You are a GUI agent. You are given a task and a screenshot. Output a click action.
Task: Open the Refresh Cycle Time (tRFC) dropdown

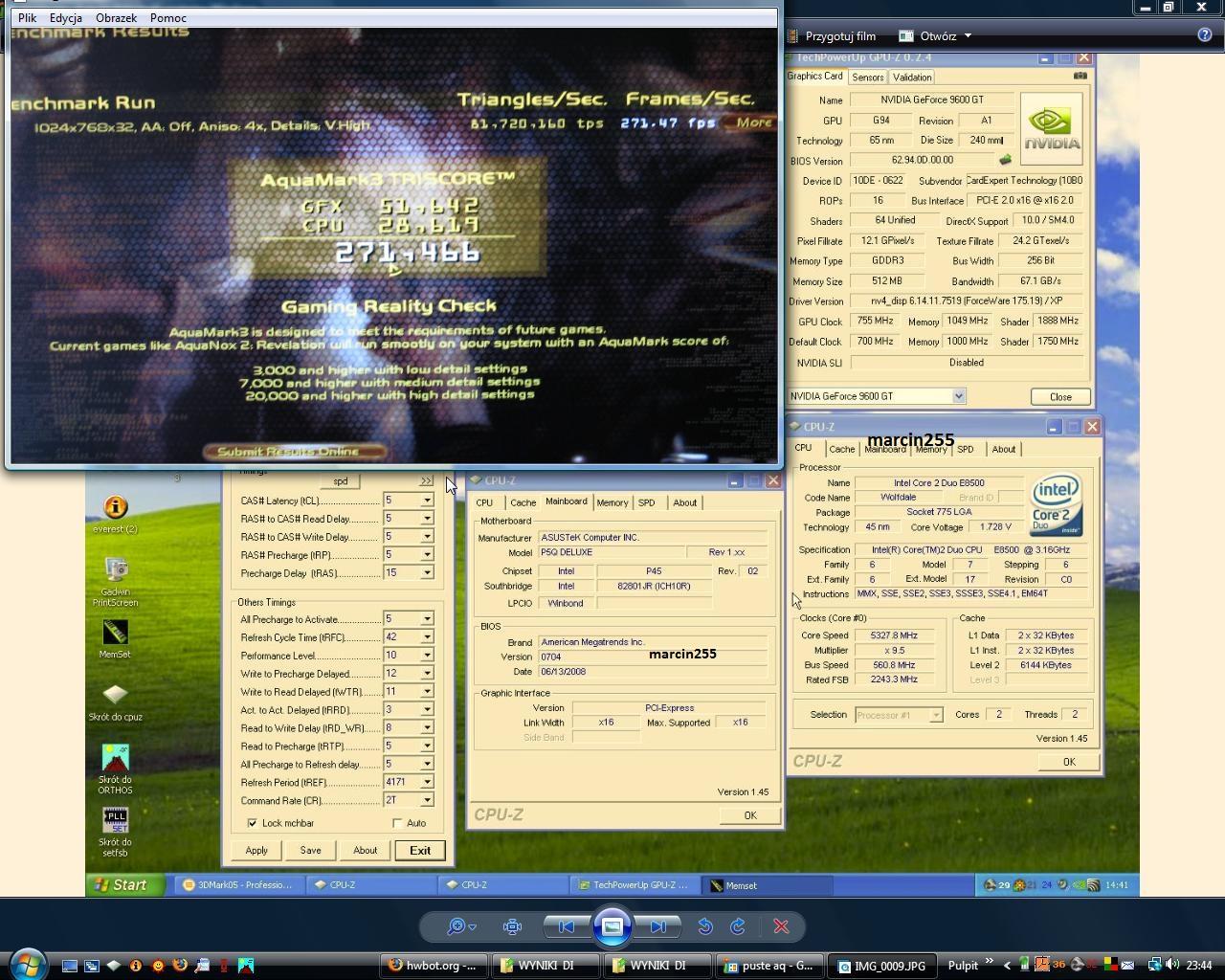[427, 637]
